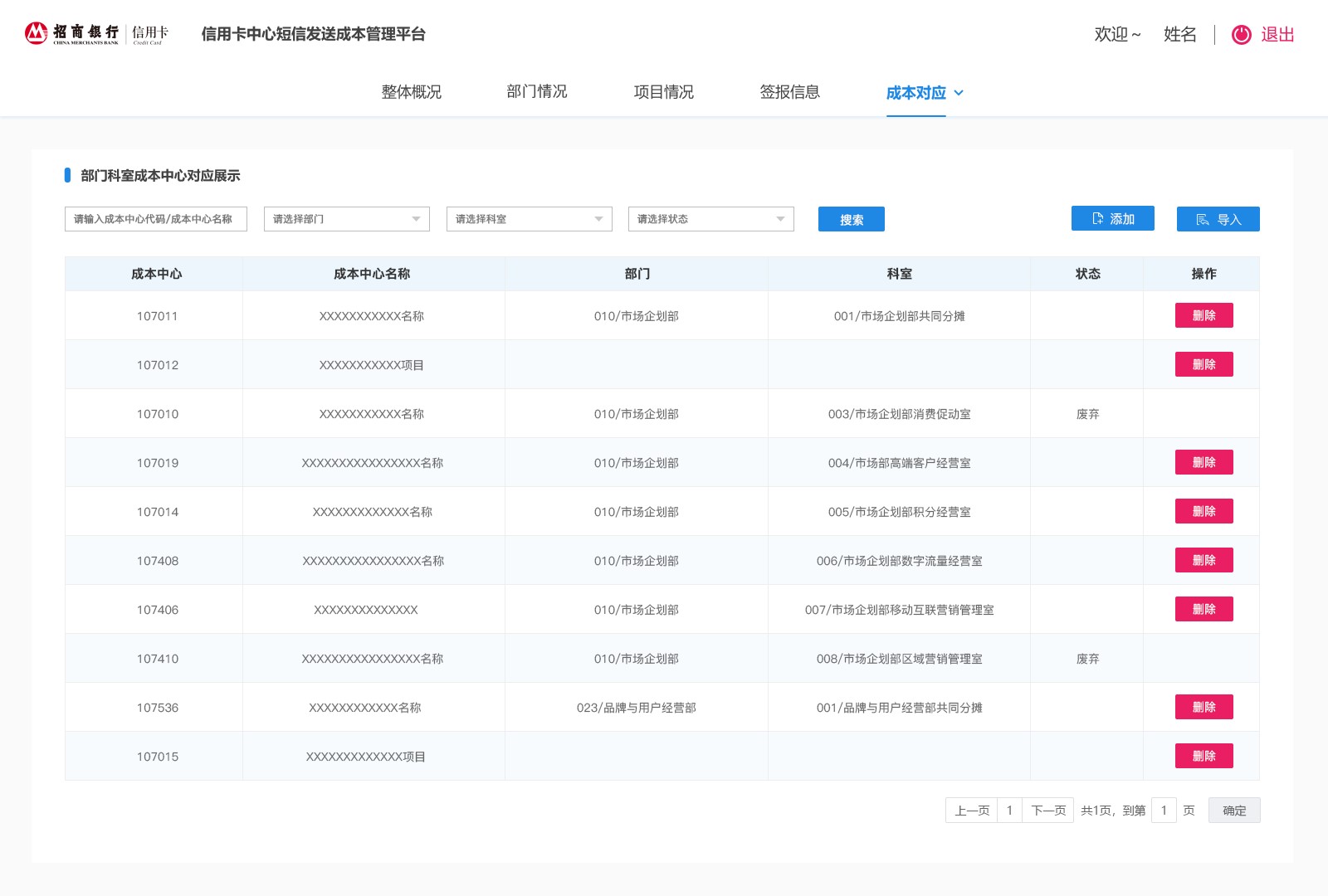Click 003/市场企划部消费促动室 cell
1328x896 pixels.
click(x=900, y=414)
